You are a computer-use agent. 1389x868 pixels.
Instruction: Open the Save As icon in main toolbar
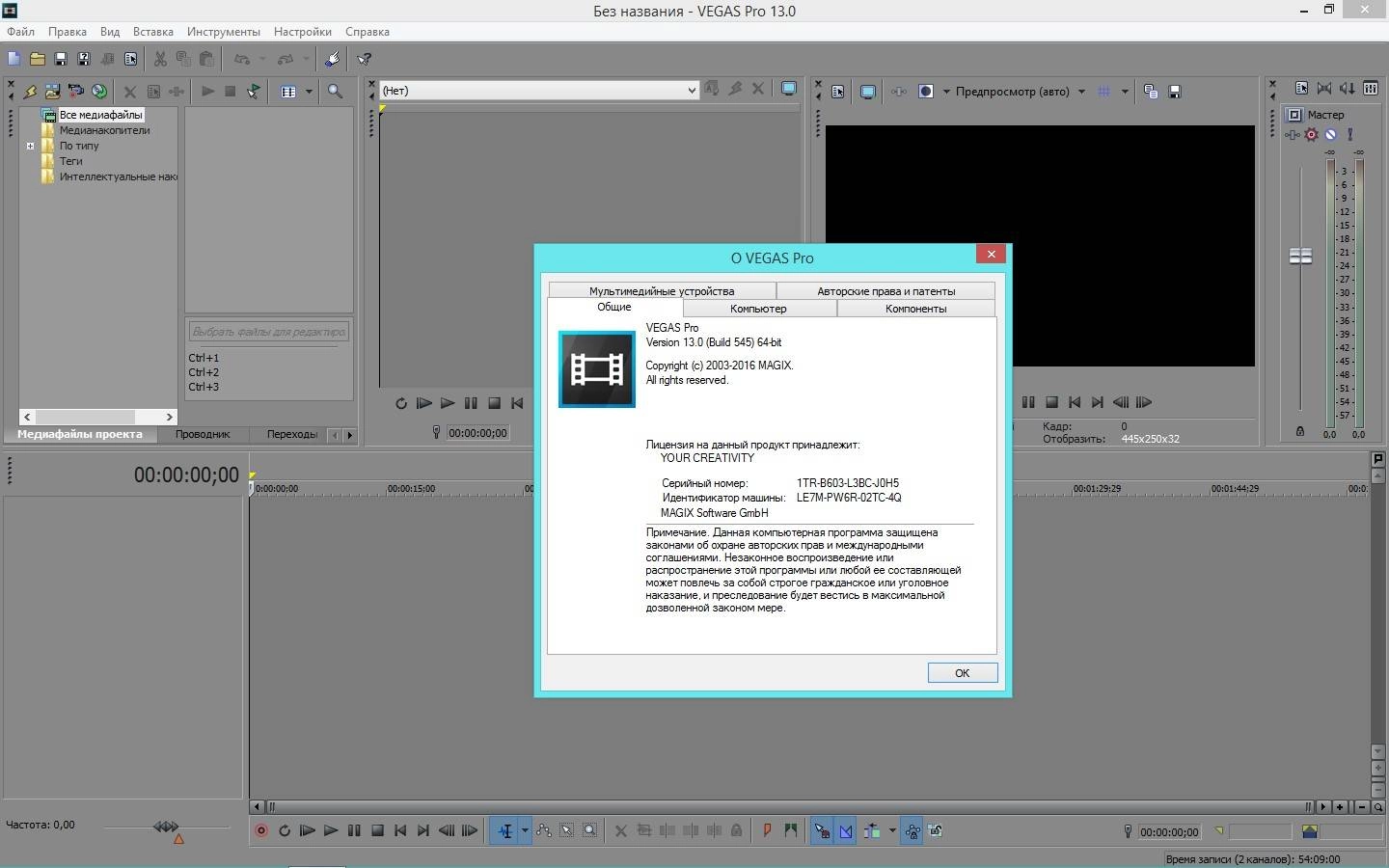click(84, 59)
